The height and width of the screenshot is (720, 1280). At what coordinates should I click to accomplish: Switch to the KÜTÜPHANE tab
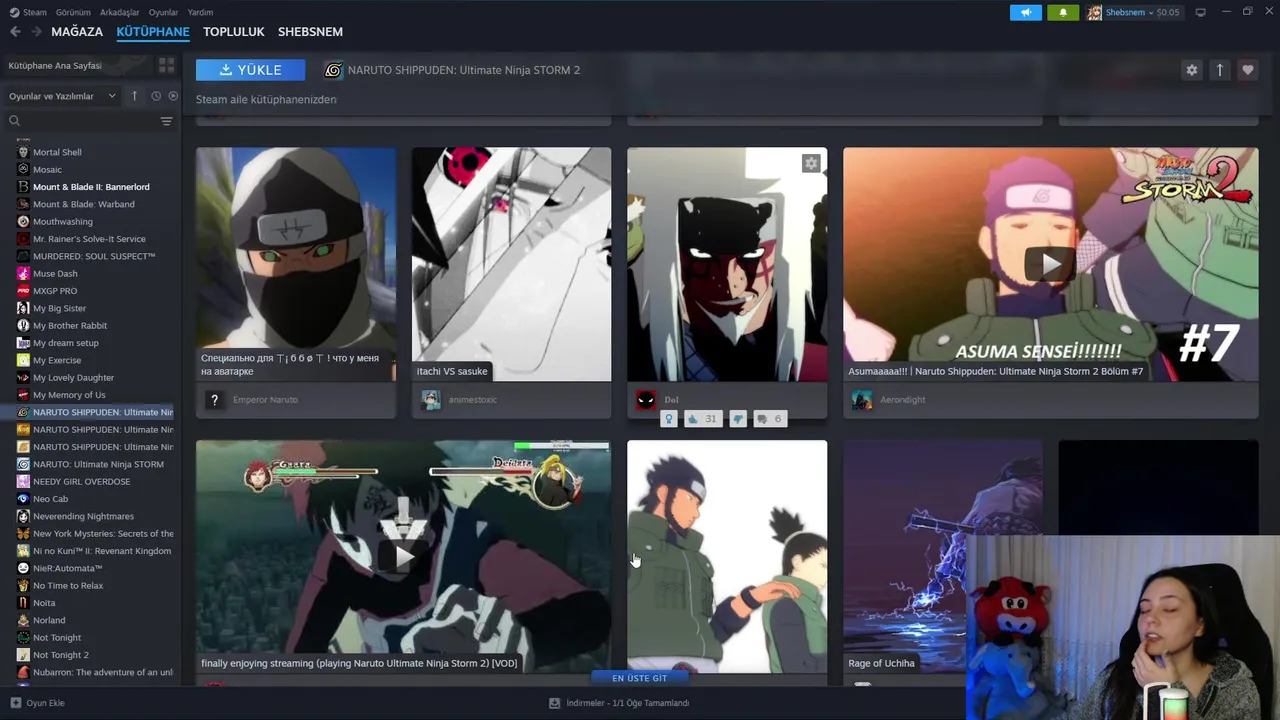153,32
